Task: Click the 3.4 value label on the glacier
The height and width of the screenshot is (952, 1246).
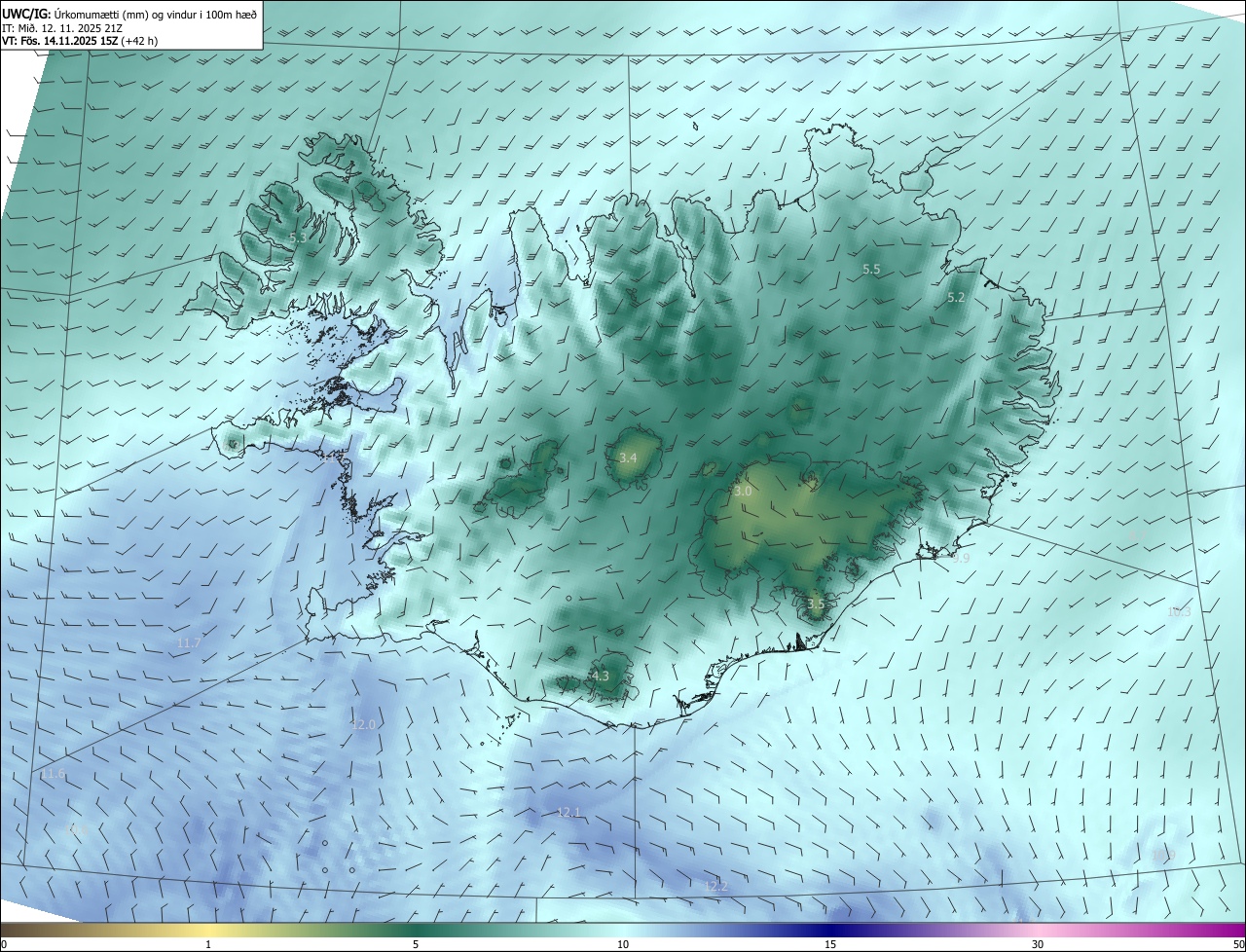Action: click(628, 458)
